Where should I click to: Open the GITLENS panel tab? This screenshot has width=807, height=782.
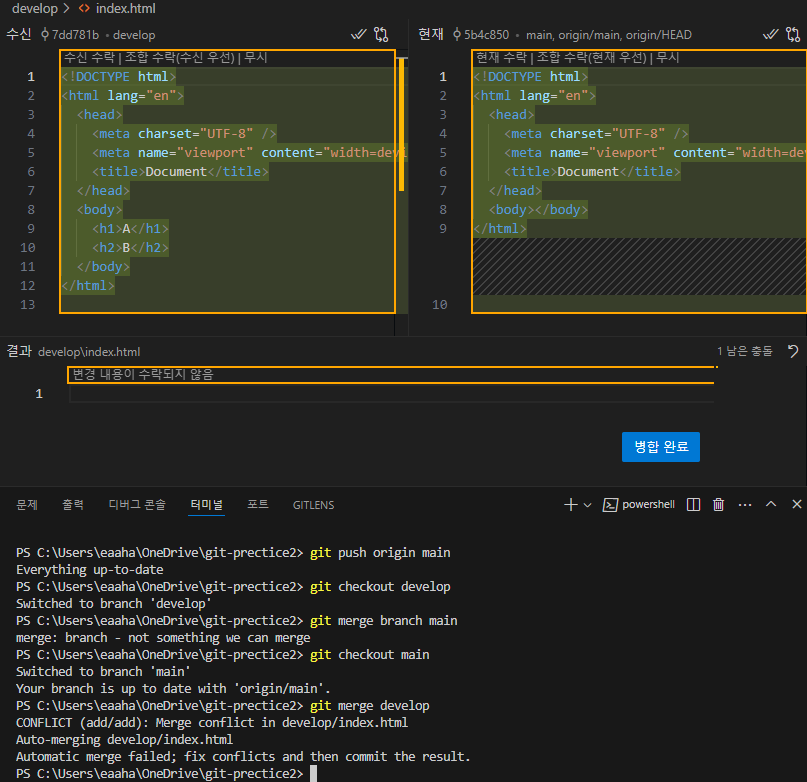313,505
